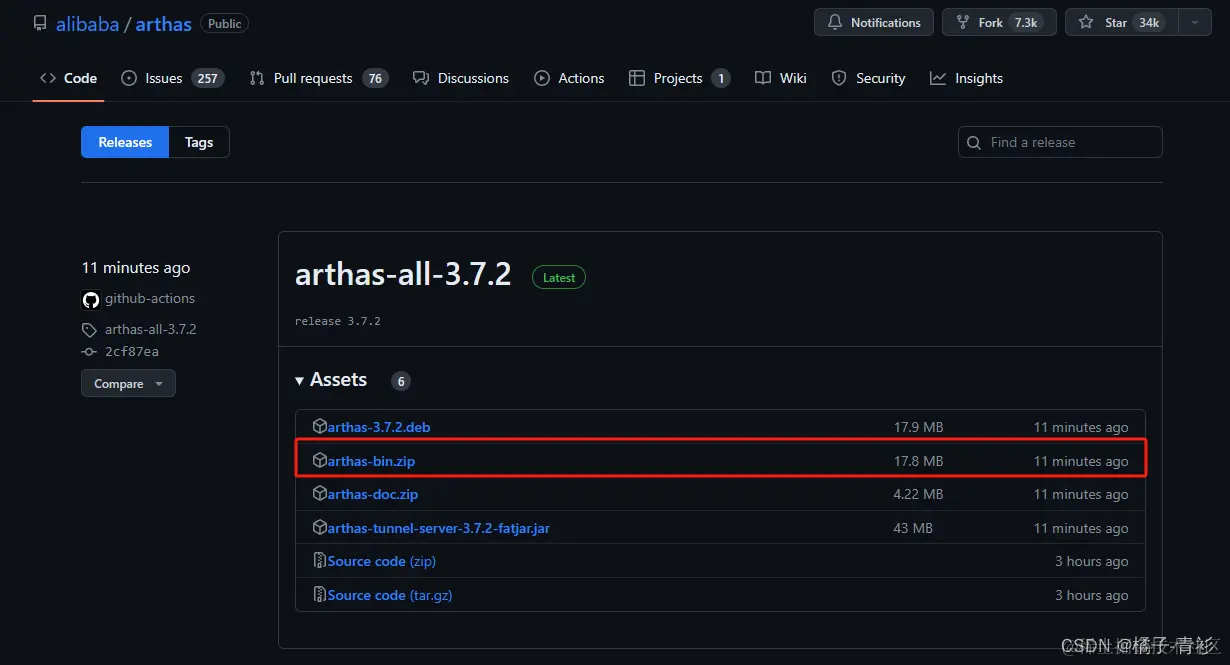Click the magnifier icon in release search

(x=975, y=143)
